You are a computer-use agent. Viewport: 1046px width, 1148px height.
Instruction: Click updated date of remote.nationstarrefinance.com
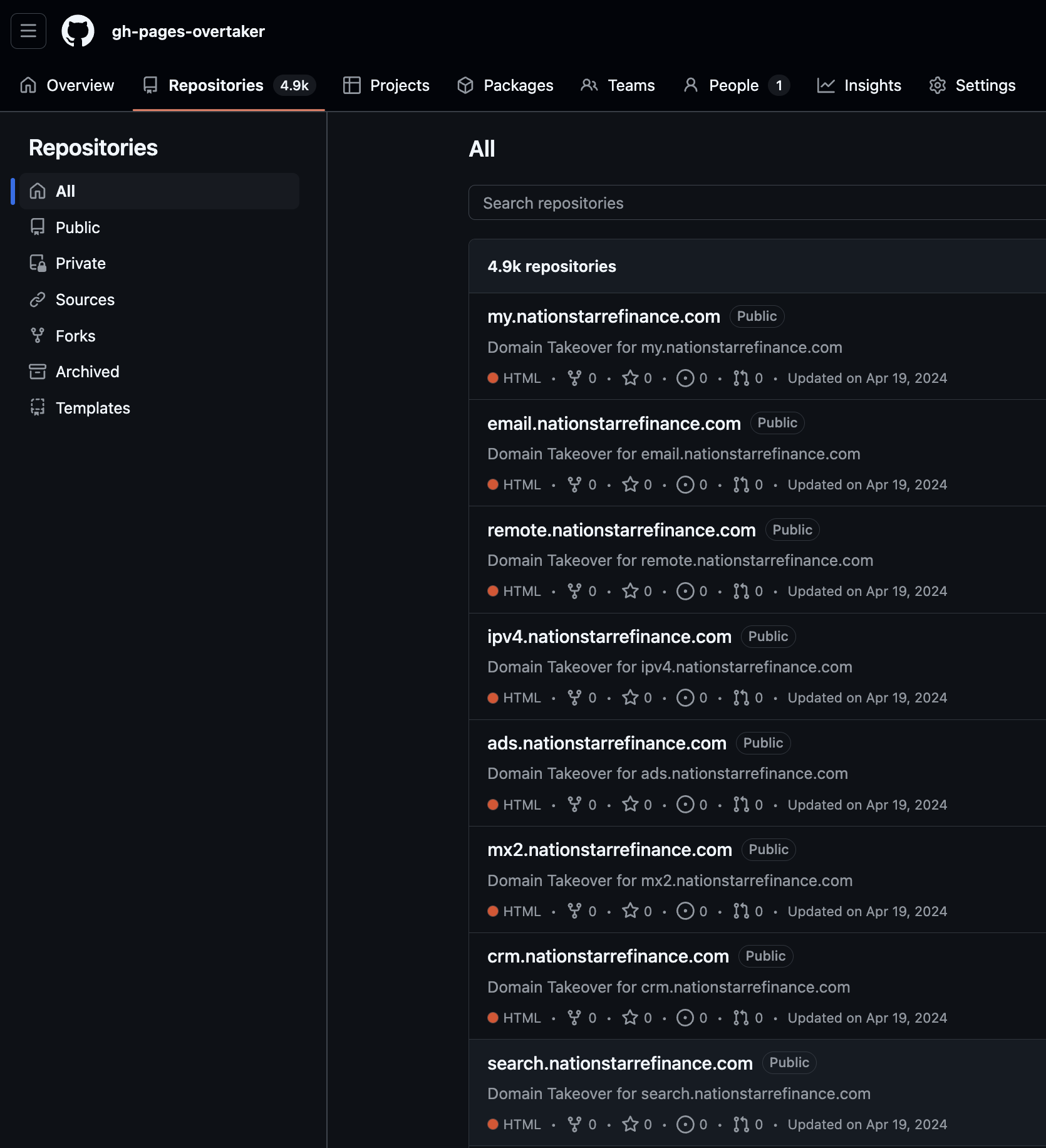click(867, 592)
